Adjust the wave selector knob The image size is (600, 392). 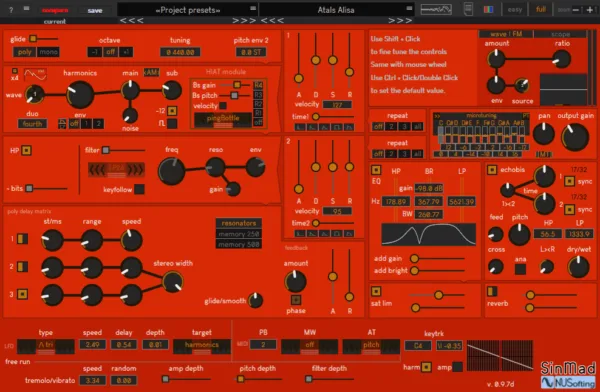34,94
